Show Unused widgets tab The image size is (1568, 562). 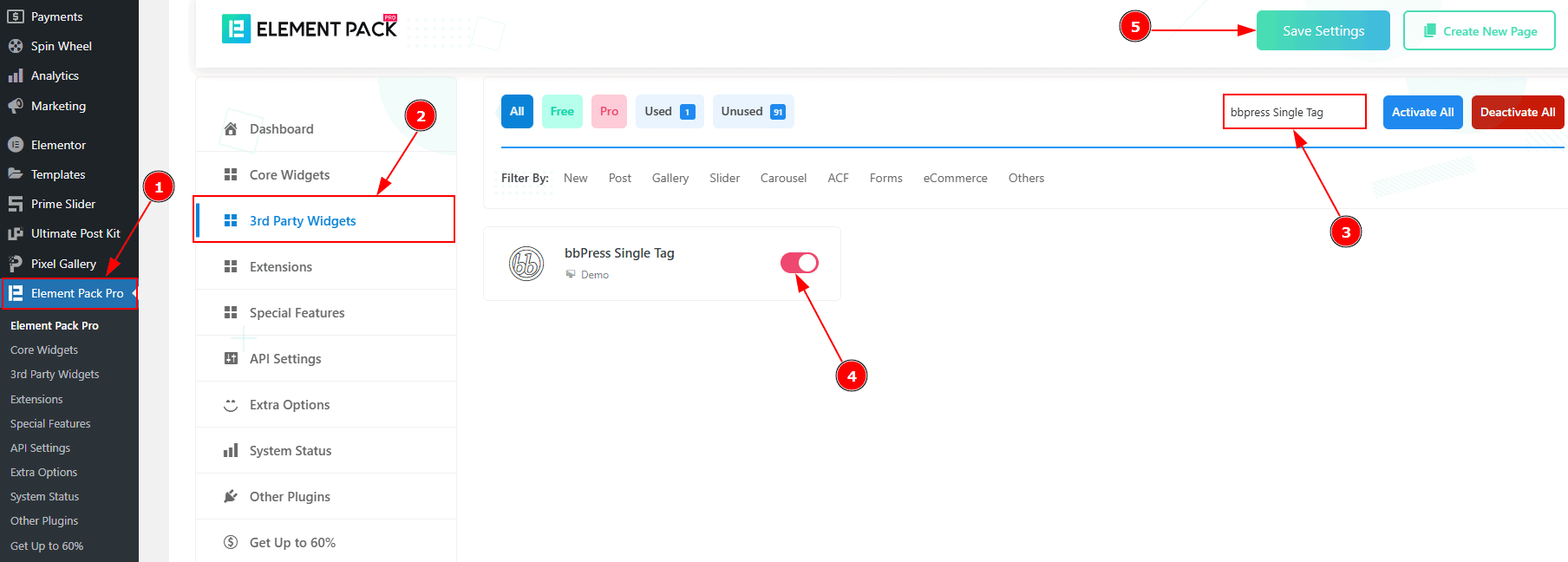click(x=754, y=112)
